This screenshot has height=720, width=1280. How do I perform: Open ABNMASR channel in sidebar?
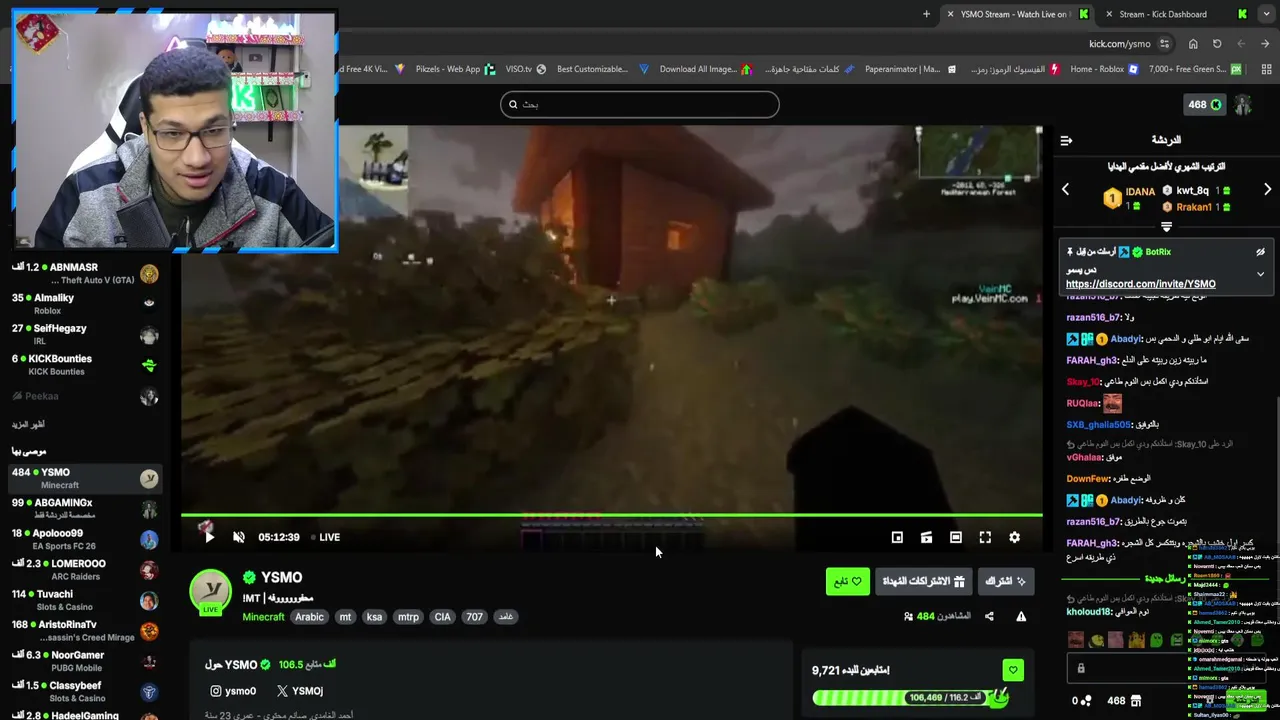(85, 273)
